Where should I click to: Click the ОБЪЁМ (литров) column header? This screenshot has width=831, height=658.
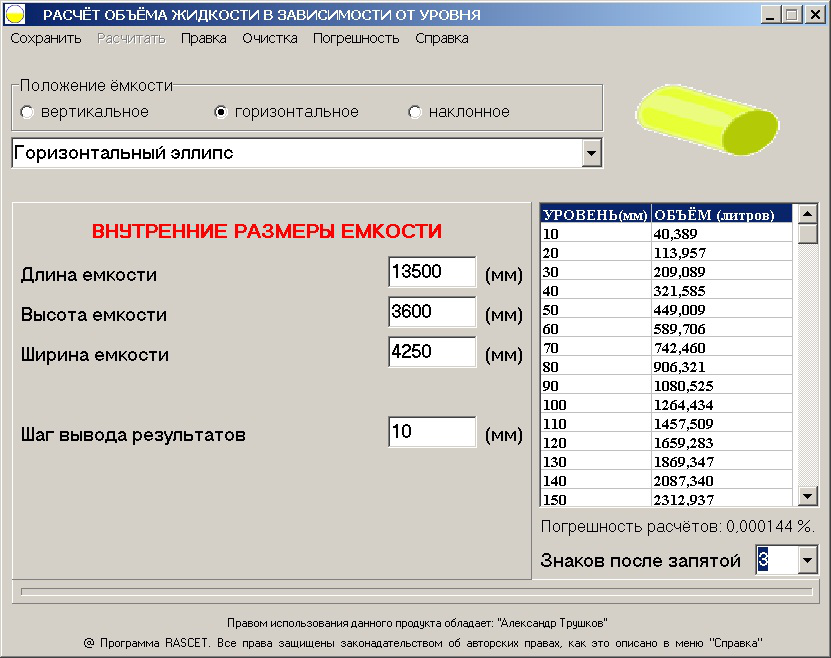720,214
